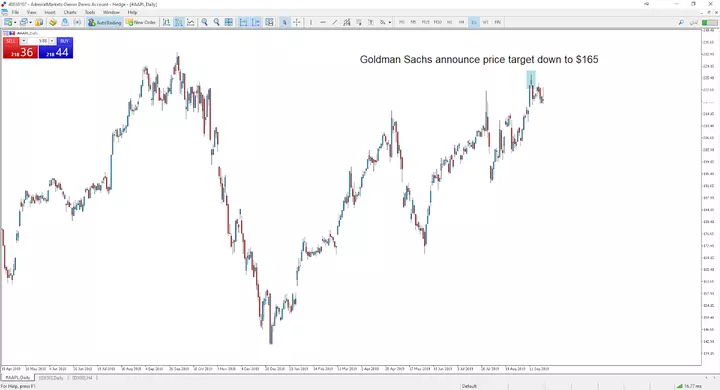The width and height of the screenshot is (720, 390).
Task: Select the horizontal line drawing tool
Action: pos(323,22)
